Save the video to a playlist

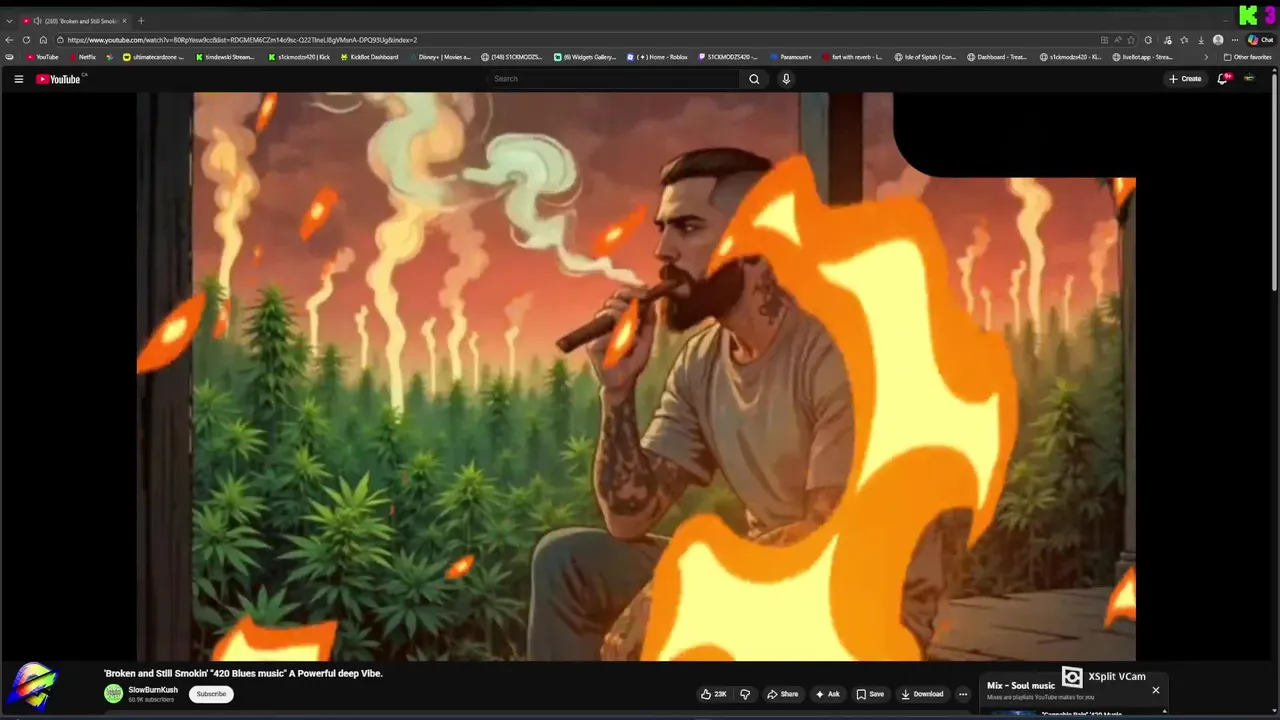pyautogui.click(x=869, y=694)
